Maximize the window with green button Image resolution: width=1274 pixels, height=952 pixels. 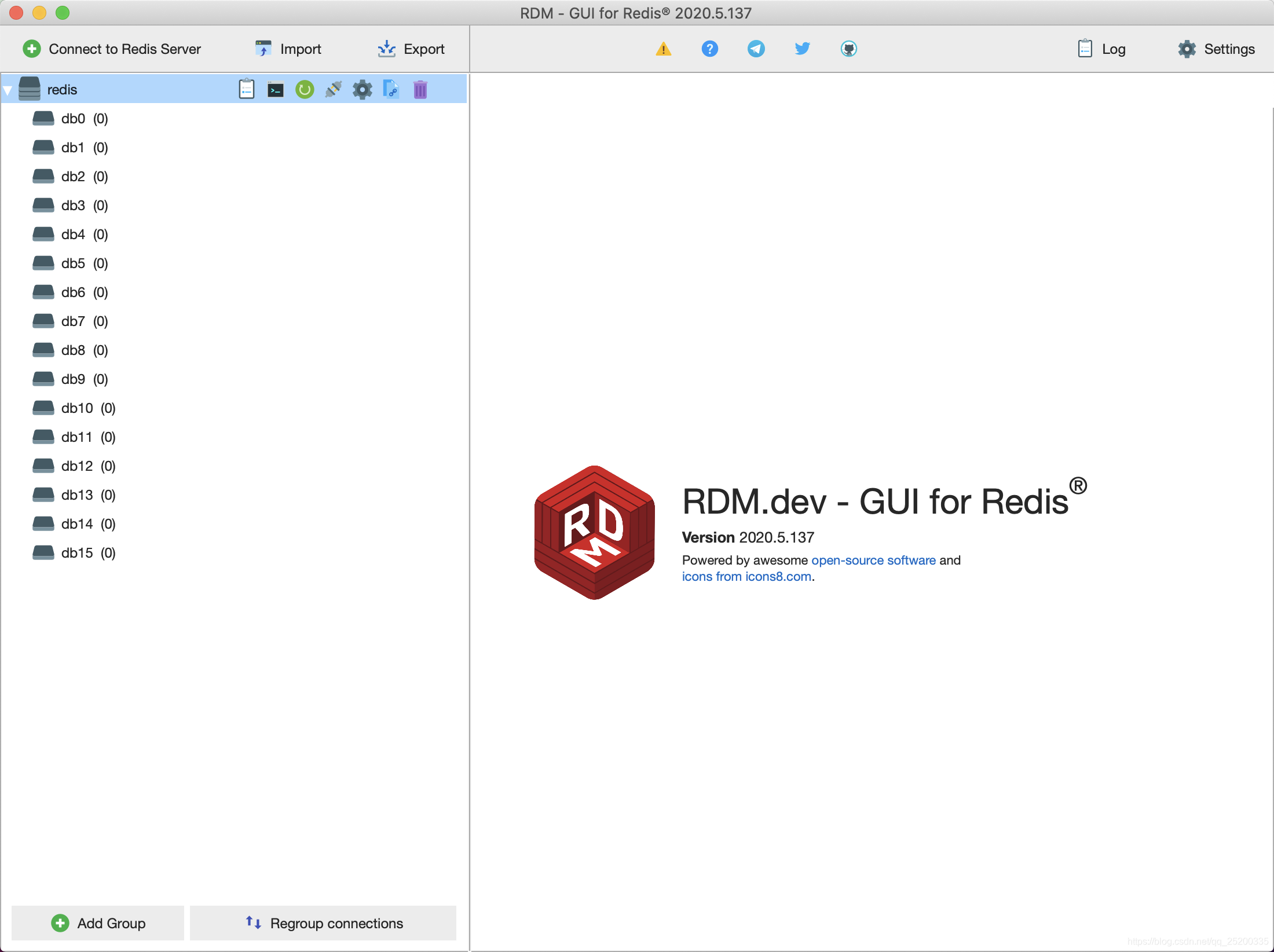63,13
